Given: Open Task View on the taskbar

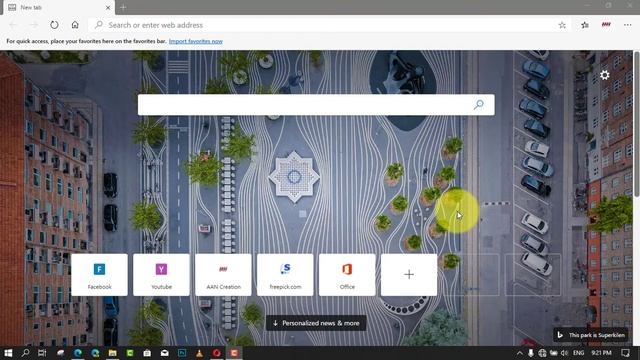Looking at the screenshot, I should [42, 353].
